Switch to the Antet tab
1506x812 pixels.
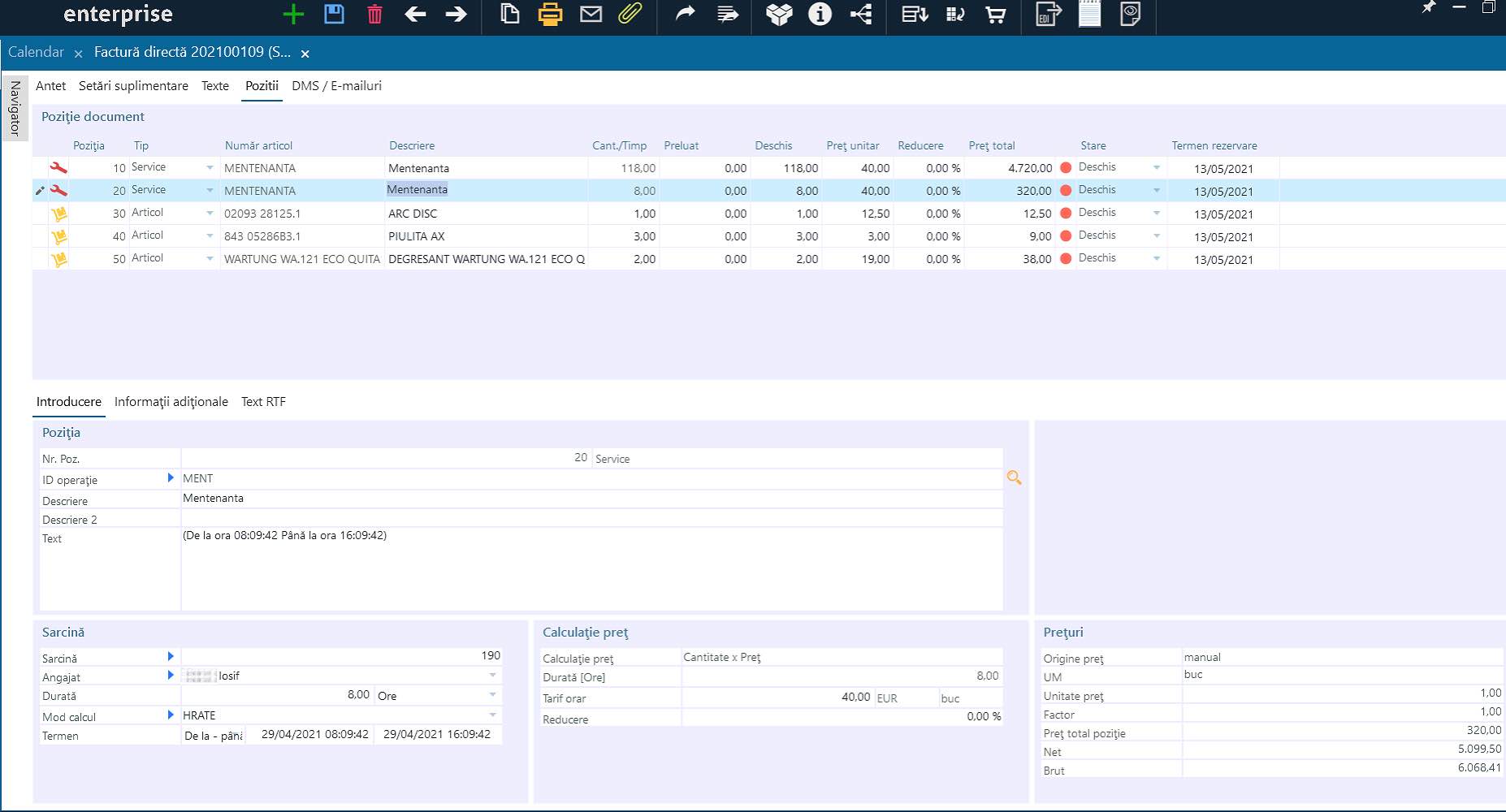(50, 86)
